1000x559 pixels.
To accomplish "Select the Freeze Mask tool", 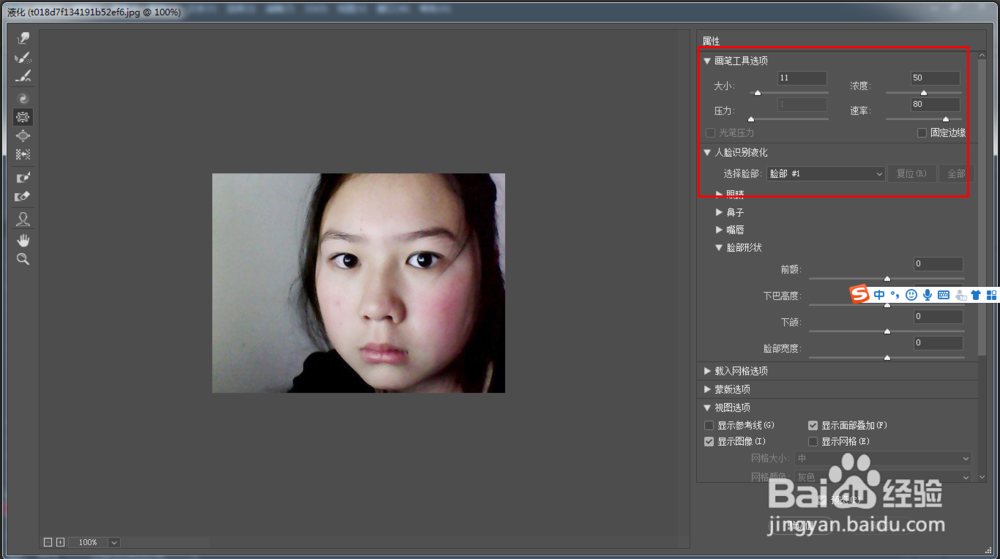I will click(x=23, y=177).
